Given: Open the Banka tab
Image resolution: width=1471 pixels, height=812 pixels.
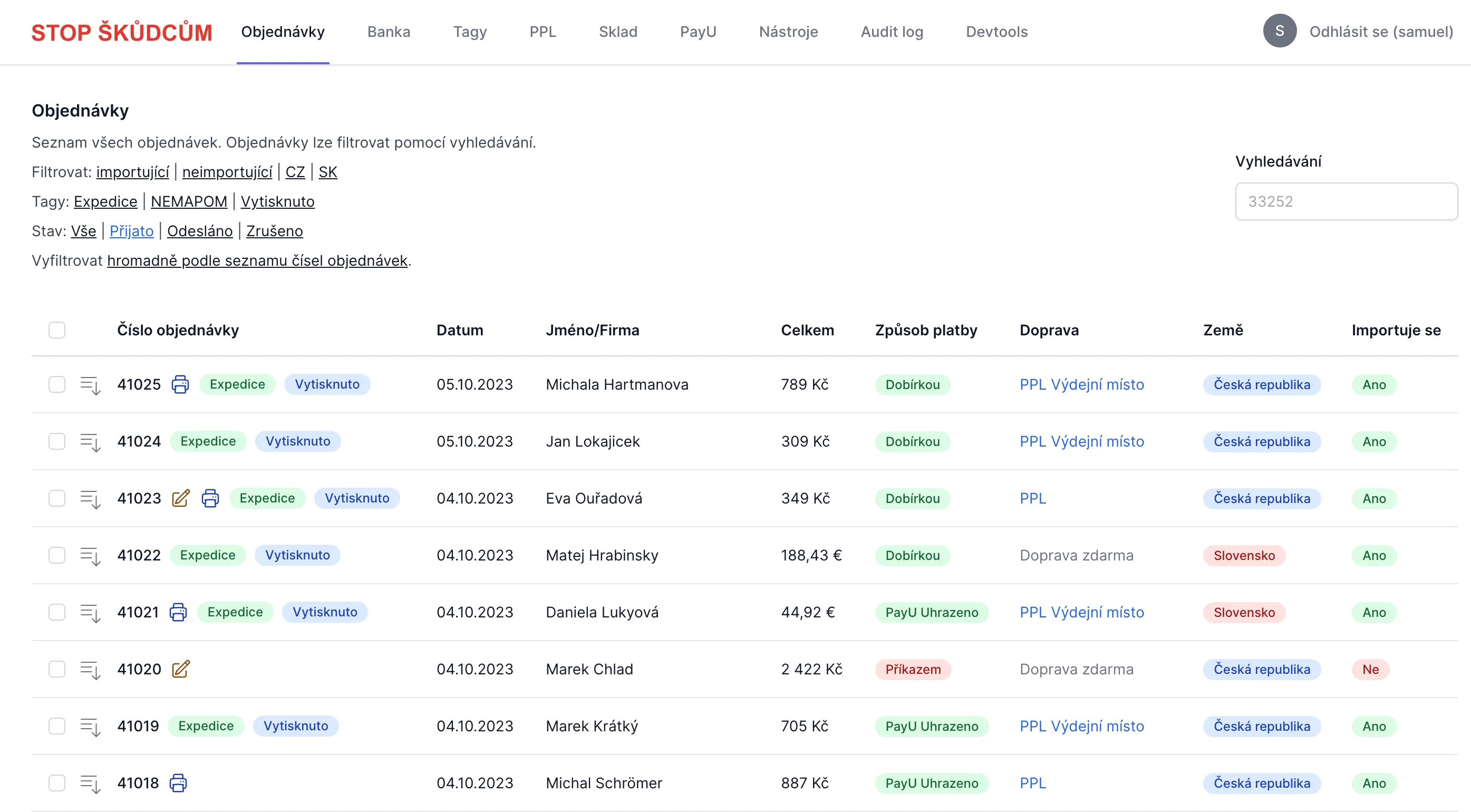Looking at the screenshot, I should tap(388, 32).
